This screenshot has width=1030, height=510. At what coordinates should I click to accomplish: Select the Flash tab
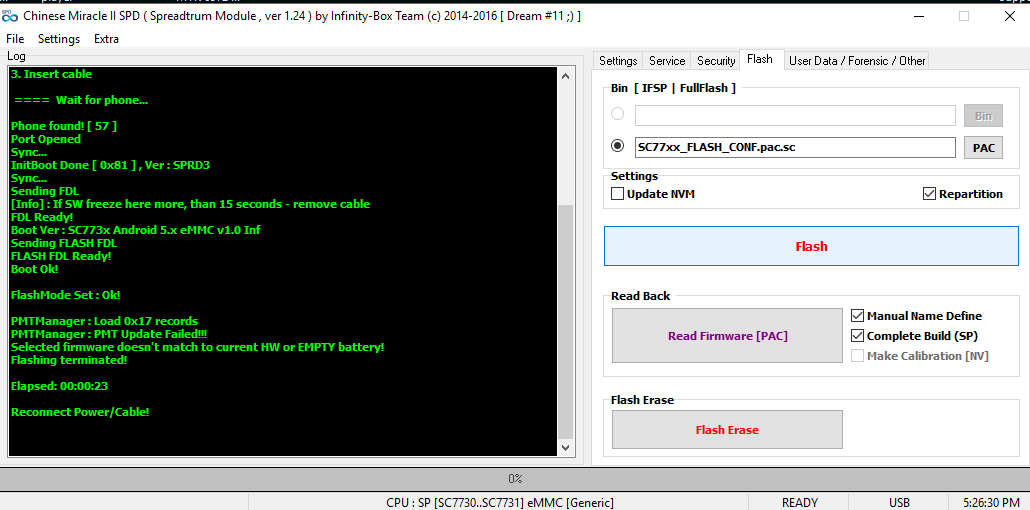point(760,59)
